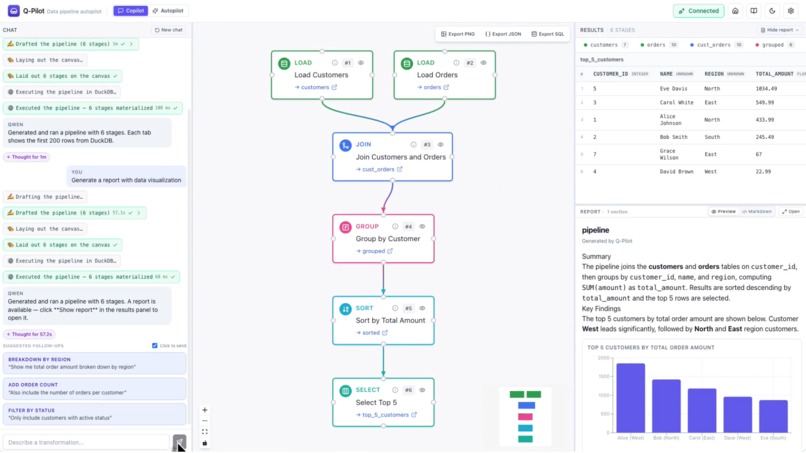Open info icon on Sort node
Viewport: 806px width, 453px height.
tap(395, 308)
